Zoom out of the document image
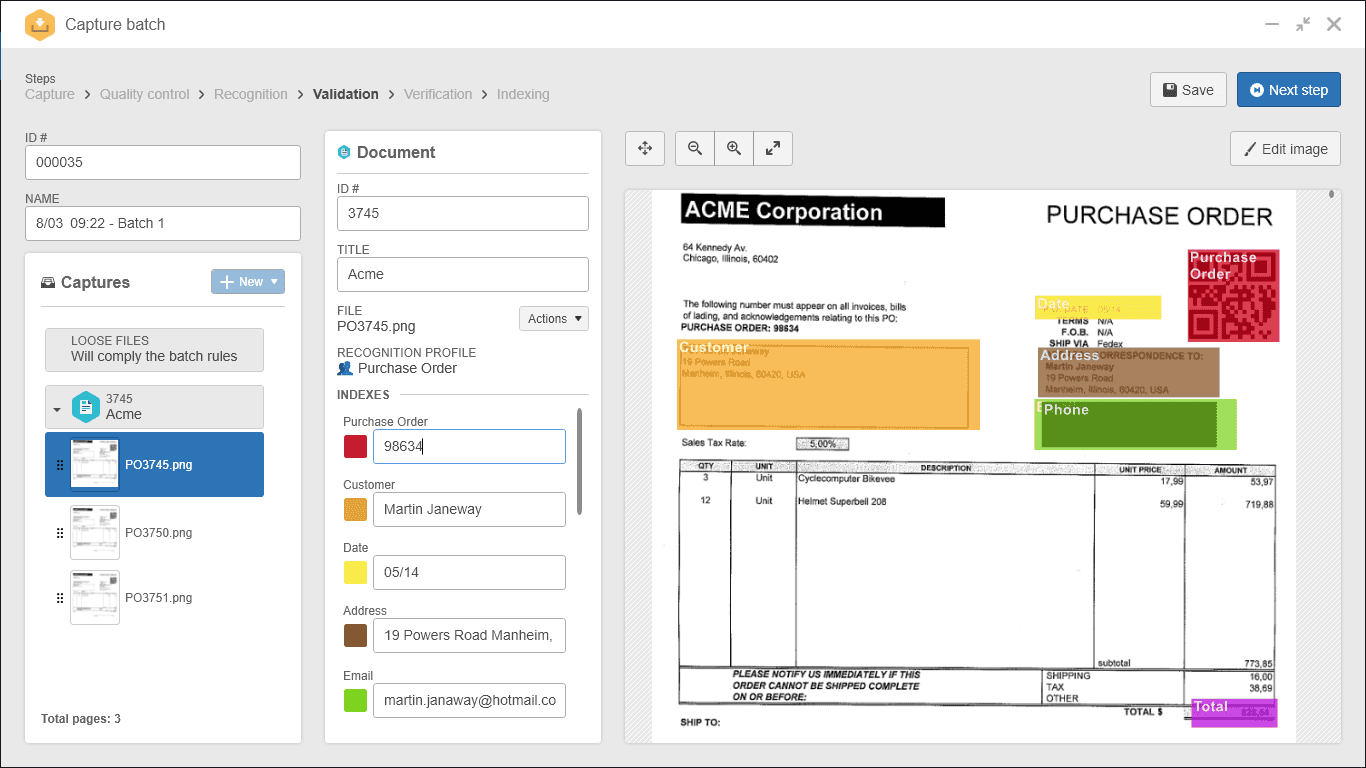The image size is (1366, 768). click(695, 148)
